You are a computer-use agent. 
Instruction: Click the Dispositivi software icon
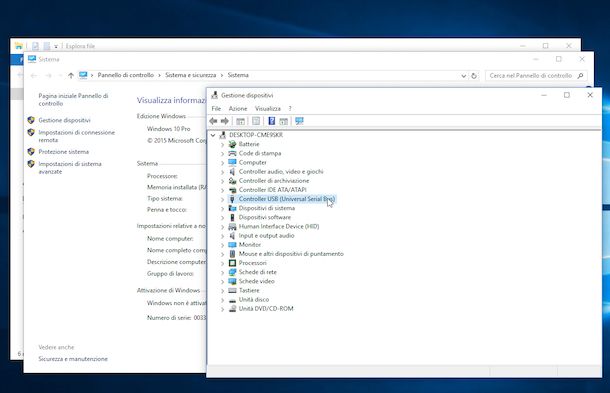[x=232, y=217]
